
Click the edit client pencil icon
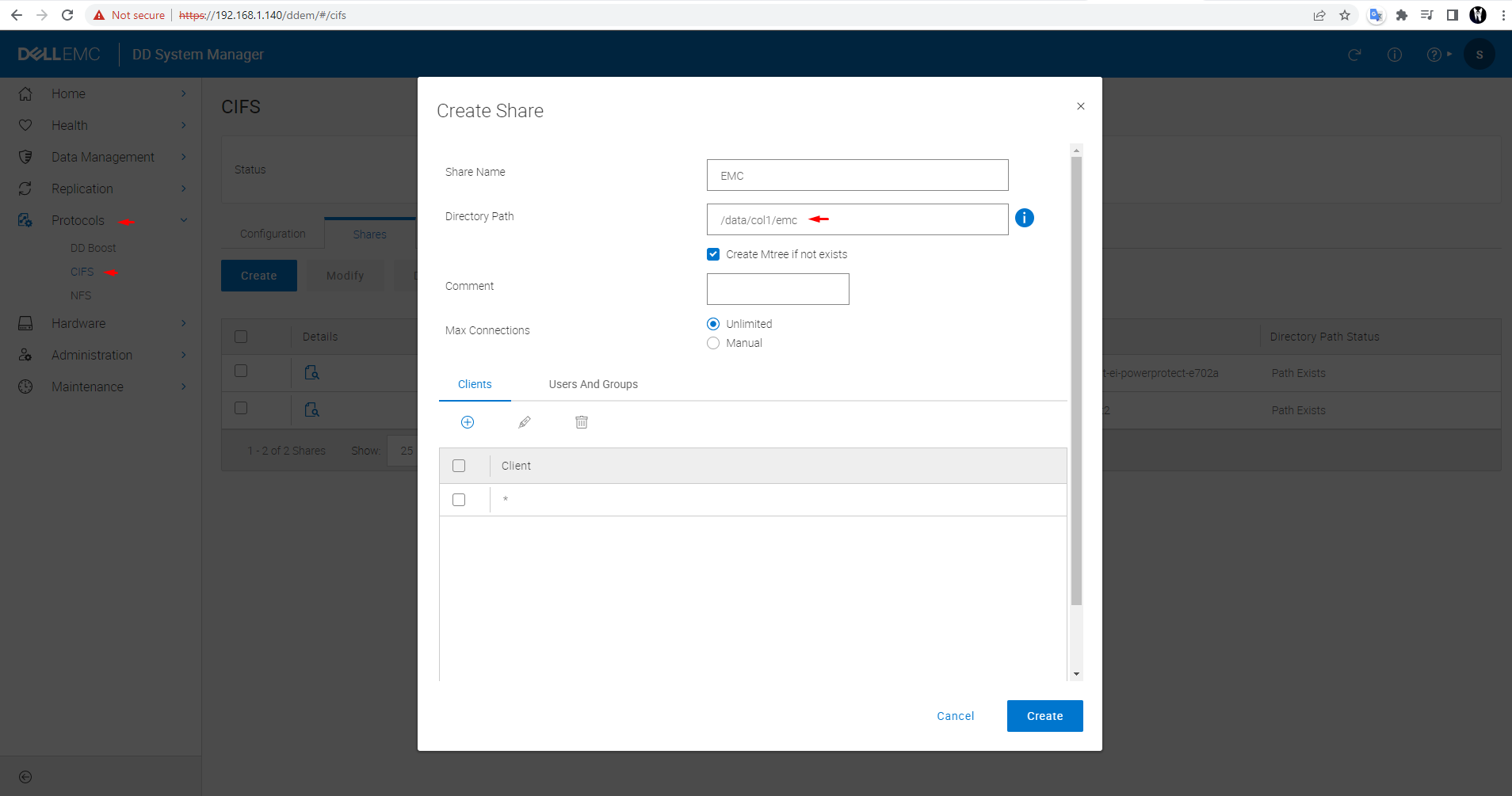pos(525,422)
